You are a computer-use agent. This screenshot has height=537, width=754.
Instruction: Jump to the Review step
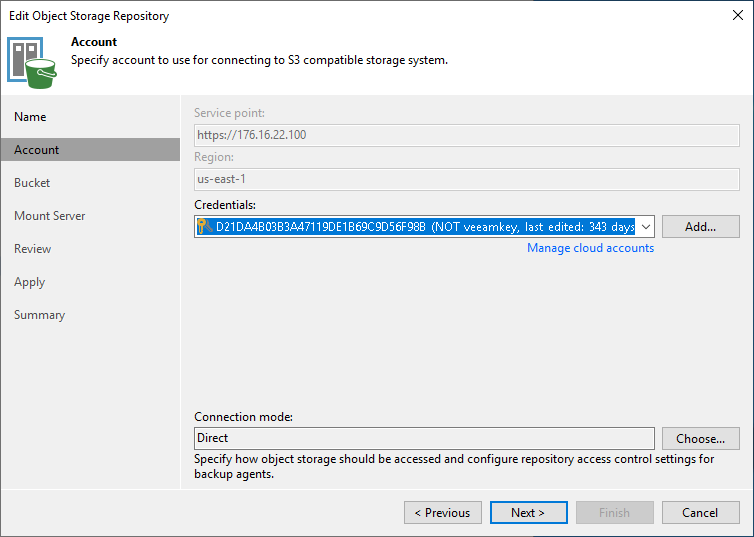[33, 249]
